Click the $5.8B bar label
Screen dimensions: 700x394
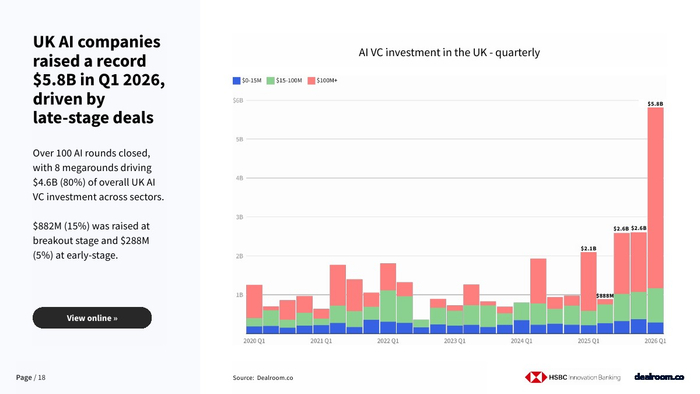(x=655, y=104)
